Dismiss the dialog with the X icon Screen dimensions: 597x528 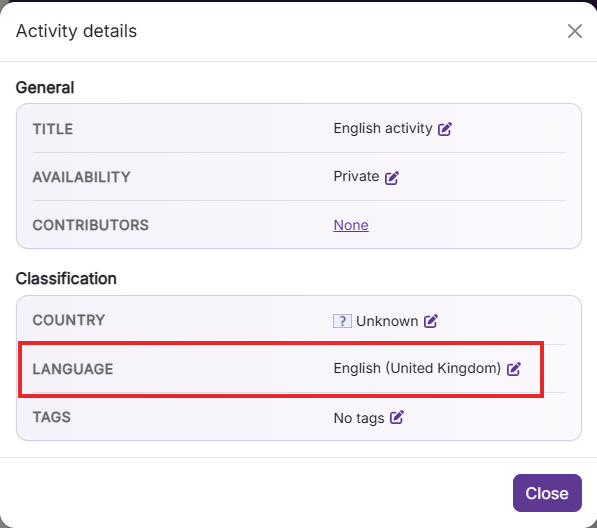[575, 31]
